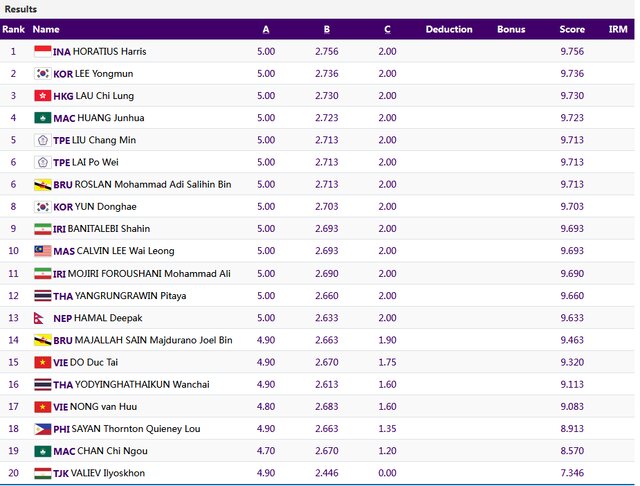Click the Rank column header
640x486 pixels.
point(13,29)
